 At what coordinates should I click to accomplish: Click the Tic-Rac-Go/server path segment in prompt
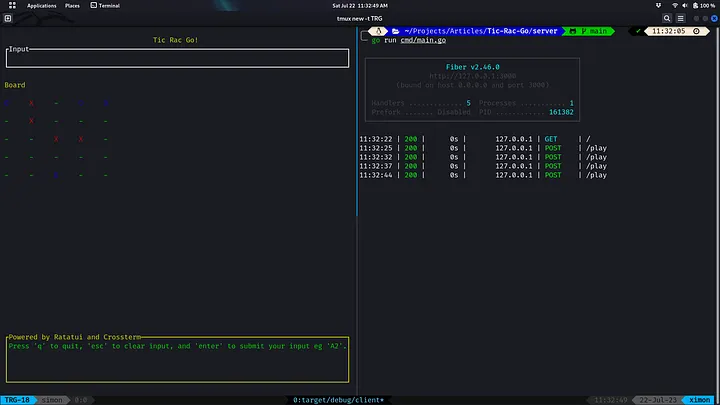520,31
